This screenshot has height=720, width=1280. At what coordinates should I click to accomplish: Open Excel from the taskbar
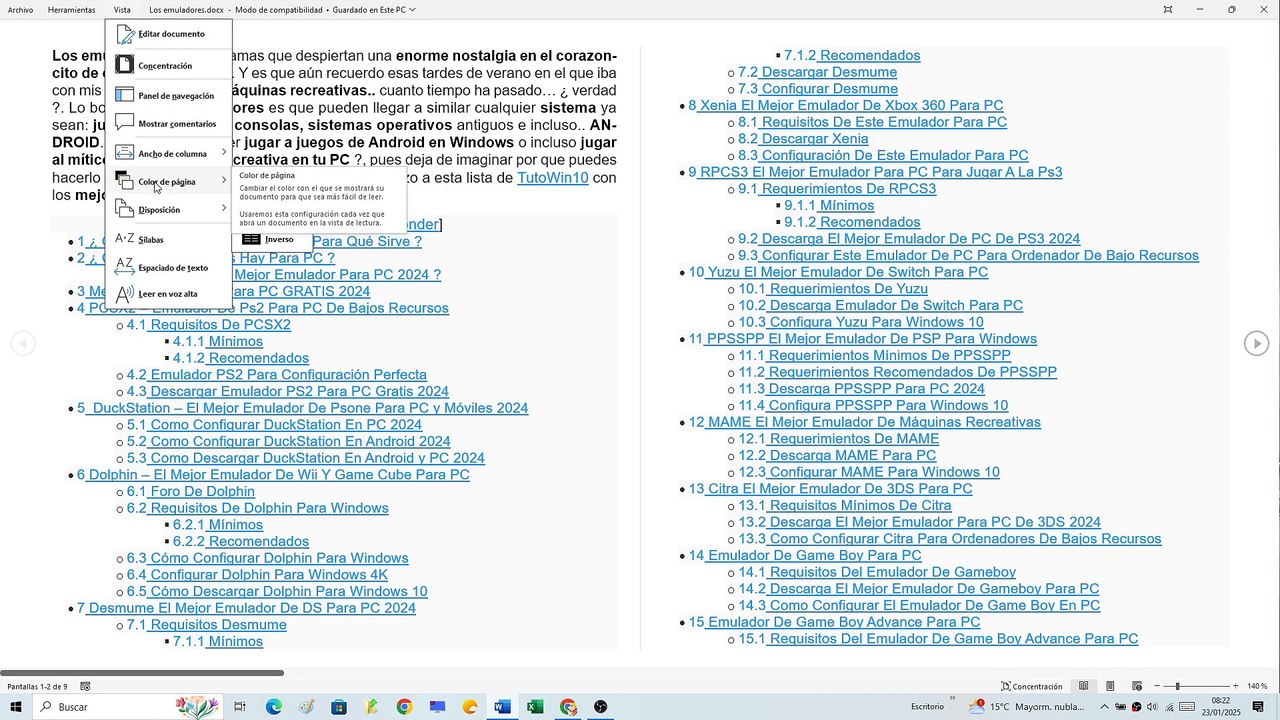point(535,707)
